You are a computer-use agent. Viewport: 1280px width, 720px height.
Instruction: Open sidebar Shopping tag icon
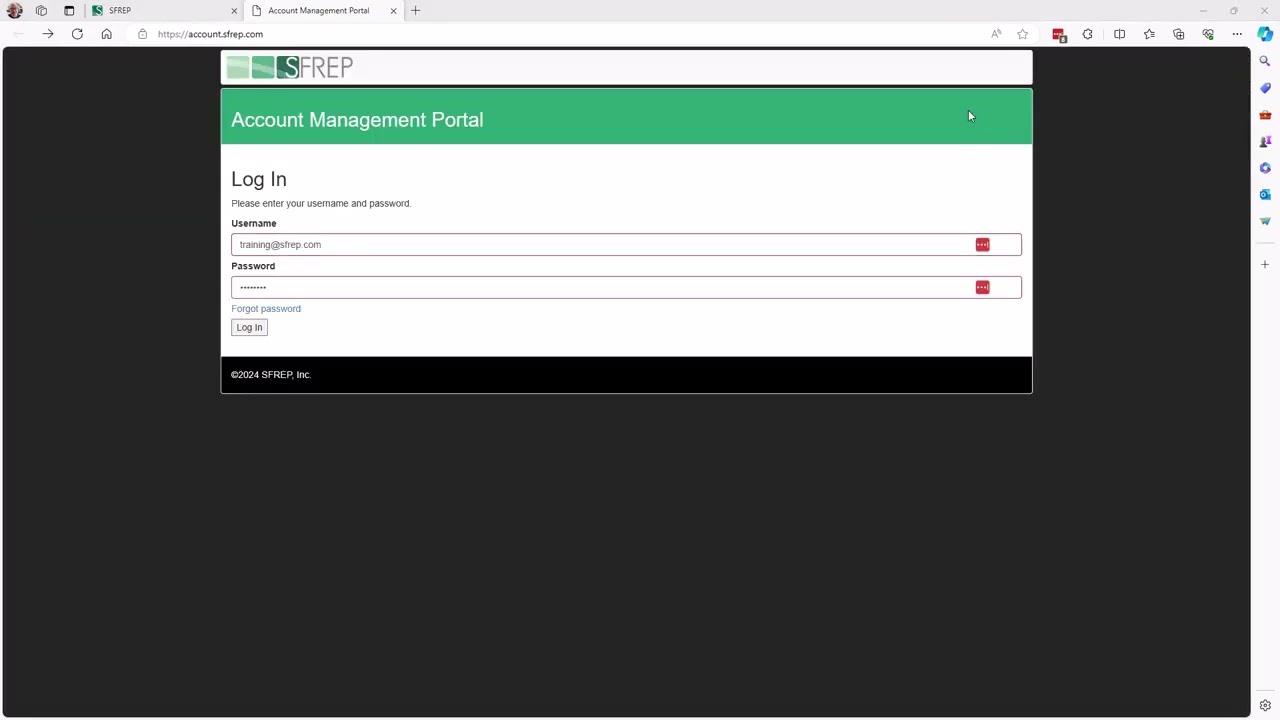click(x=1265, y=88)
